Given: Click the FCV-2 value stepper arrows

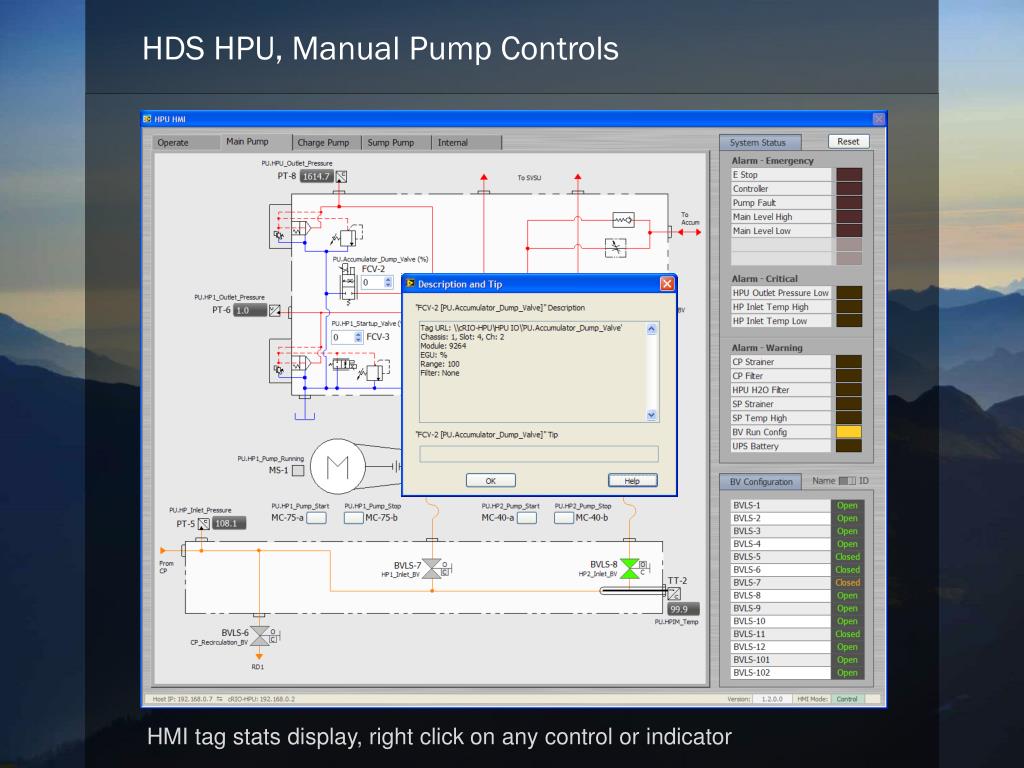Looking at the screenshot, I should (388, 282).
